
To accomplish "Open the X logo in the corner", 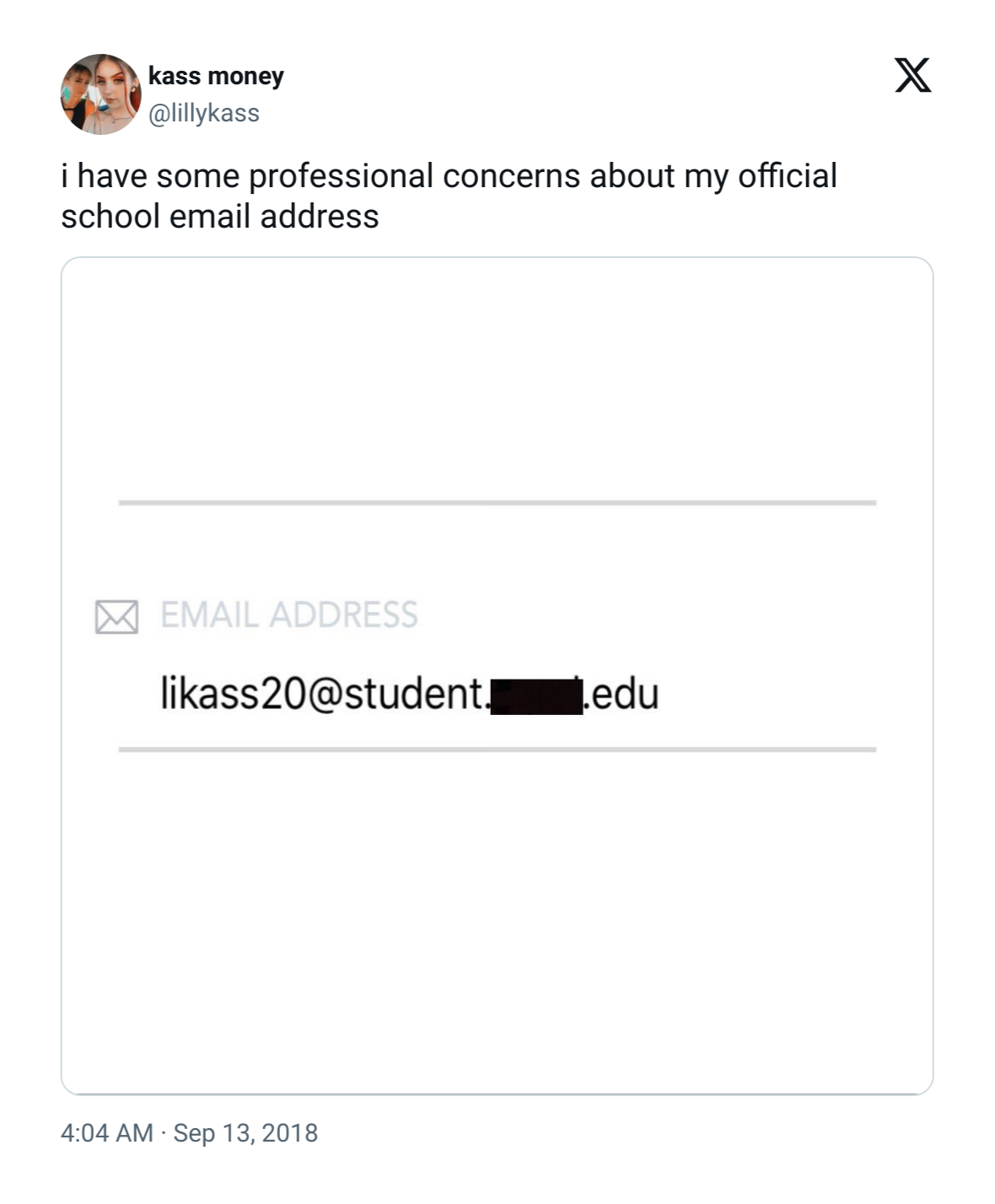I will 912,75.
